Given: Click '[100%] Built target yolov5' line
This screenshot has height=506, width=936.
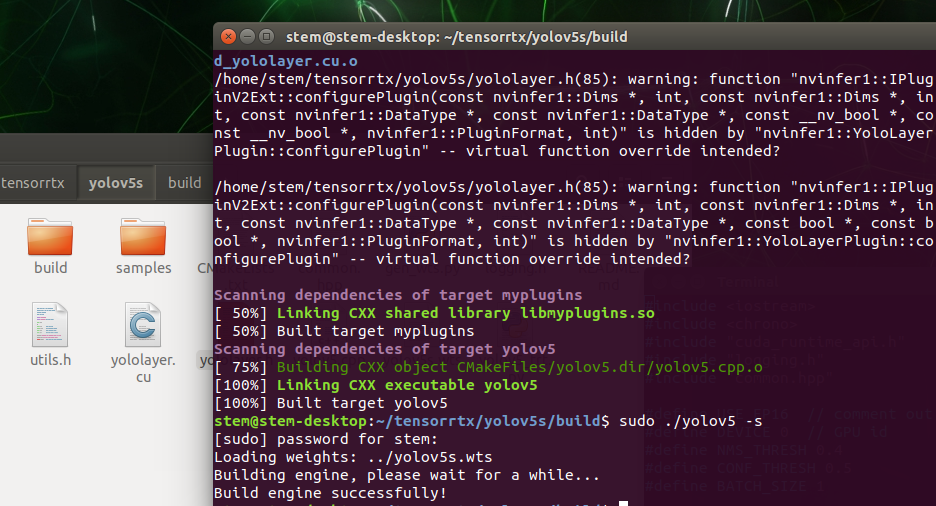Looking at the screenshot, I should (331, 403).
